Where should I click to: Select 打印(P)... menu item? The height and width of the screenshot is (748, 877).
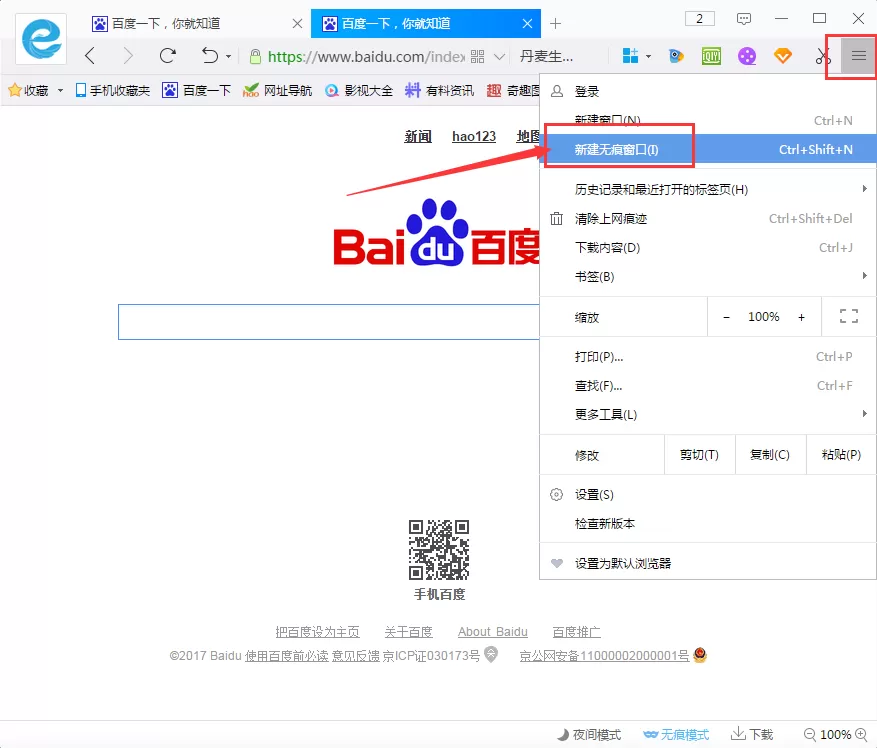tap(708, 357)
